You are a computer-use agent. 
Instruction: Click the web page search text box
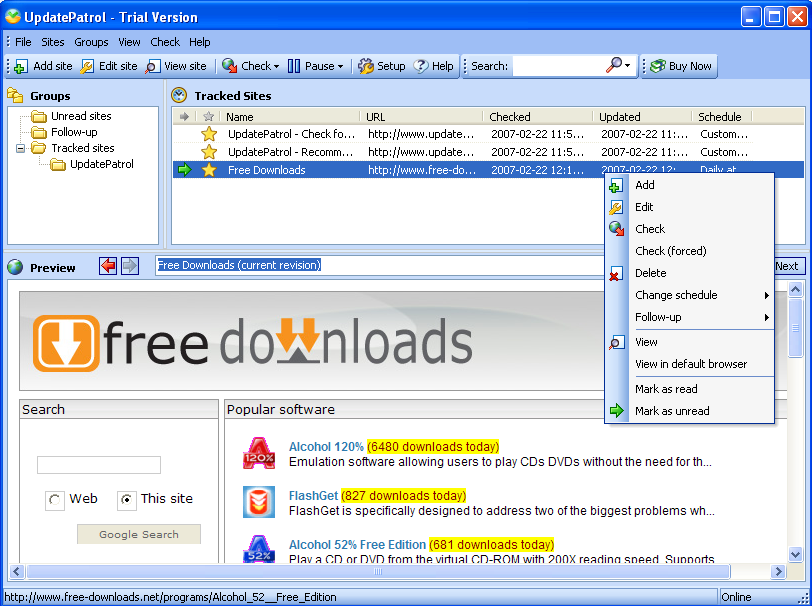click(99, 465)
